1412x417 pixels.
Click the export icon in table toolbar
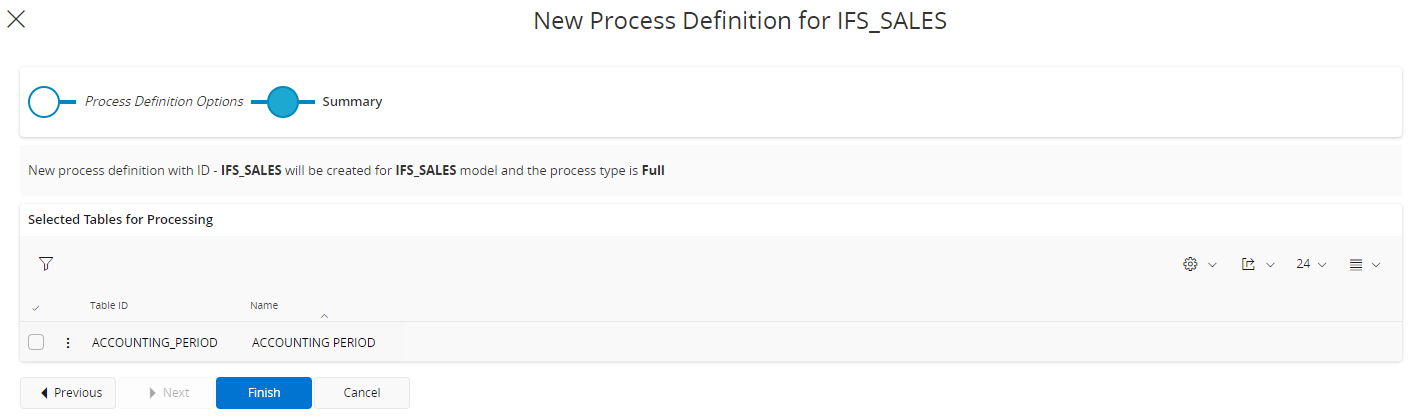[1248, 264]
